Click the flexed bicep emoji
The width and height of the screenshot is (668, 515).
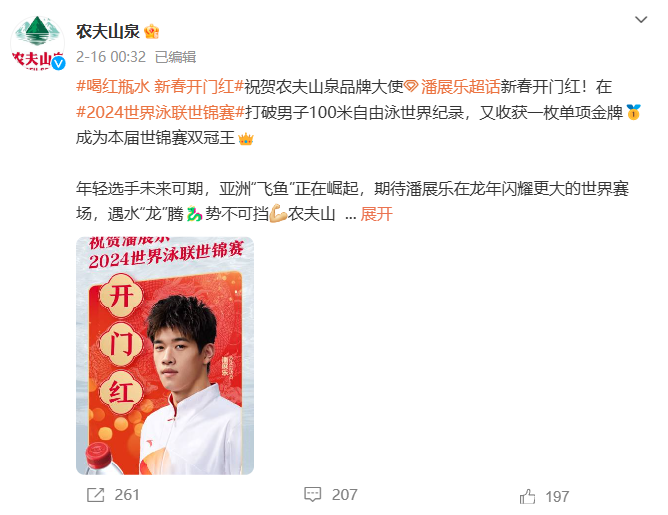click(x=278, y=214)
